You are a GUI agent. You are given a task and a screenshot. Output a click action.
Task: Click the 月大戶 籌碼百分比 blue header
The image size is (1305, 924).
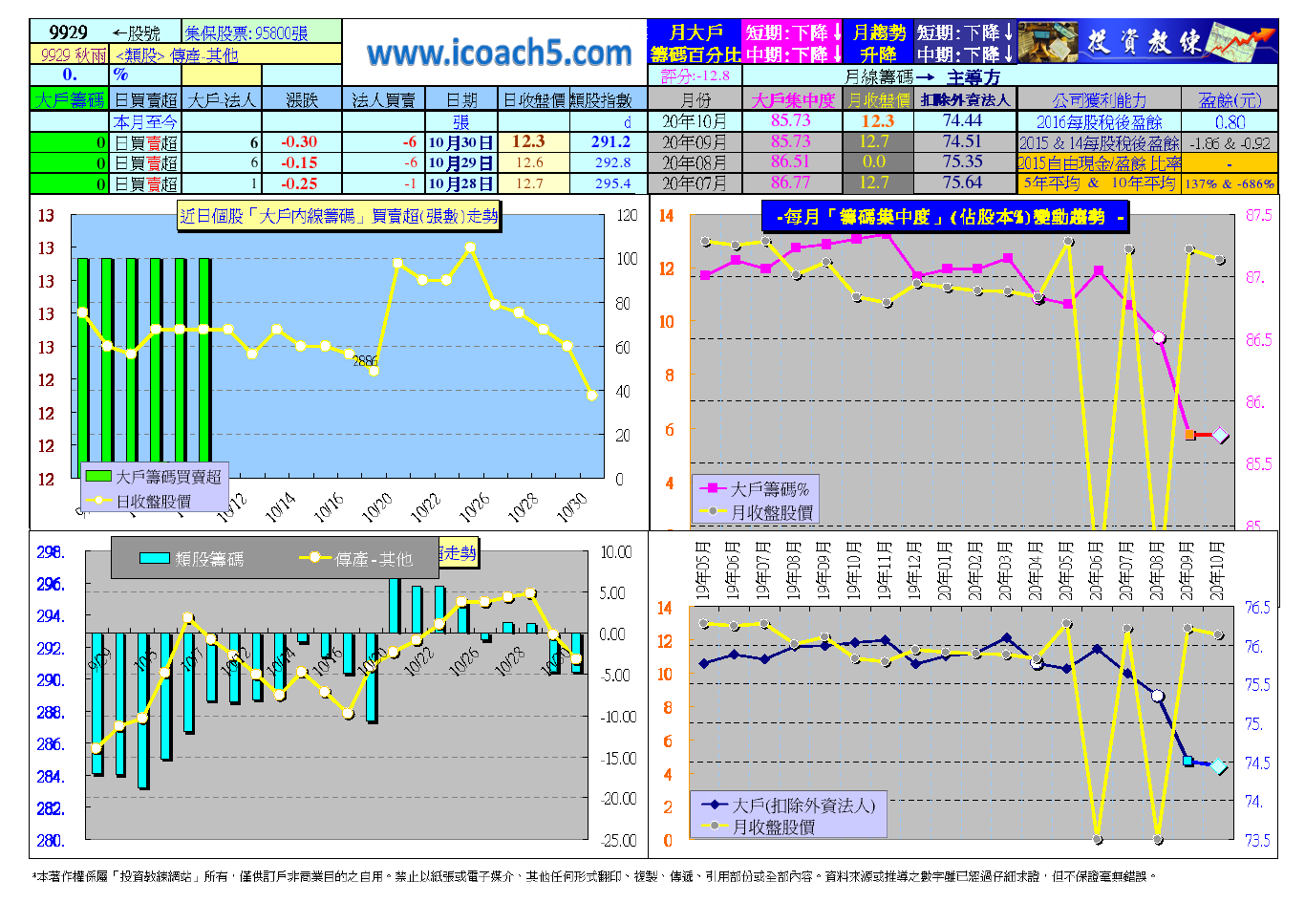[x=695, y=43]
